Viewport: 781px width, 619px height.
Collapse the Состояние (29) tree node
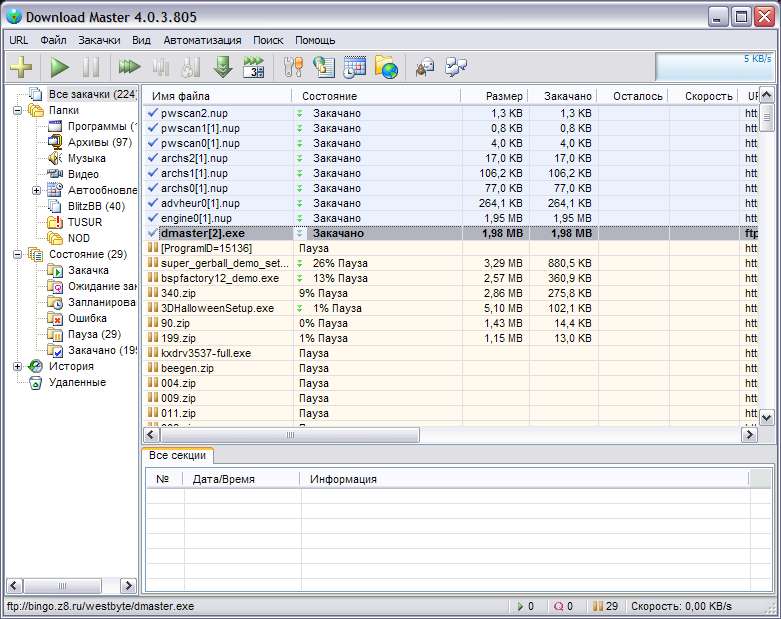coord(17,254)
